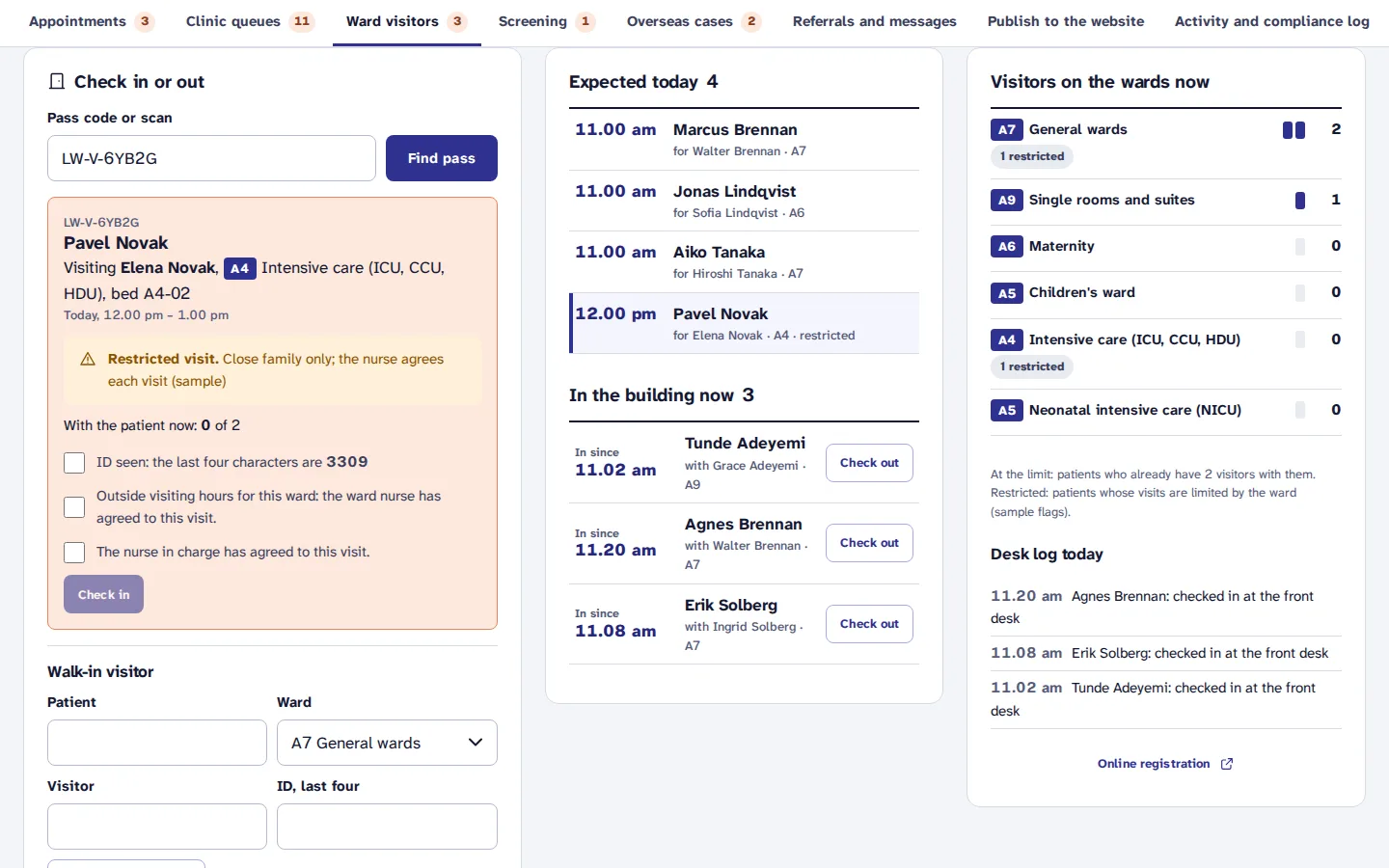Open the Overseas cases tab
Viewport: 1389px width, 868px height.
(694, 21)
